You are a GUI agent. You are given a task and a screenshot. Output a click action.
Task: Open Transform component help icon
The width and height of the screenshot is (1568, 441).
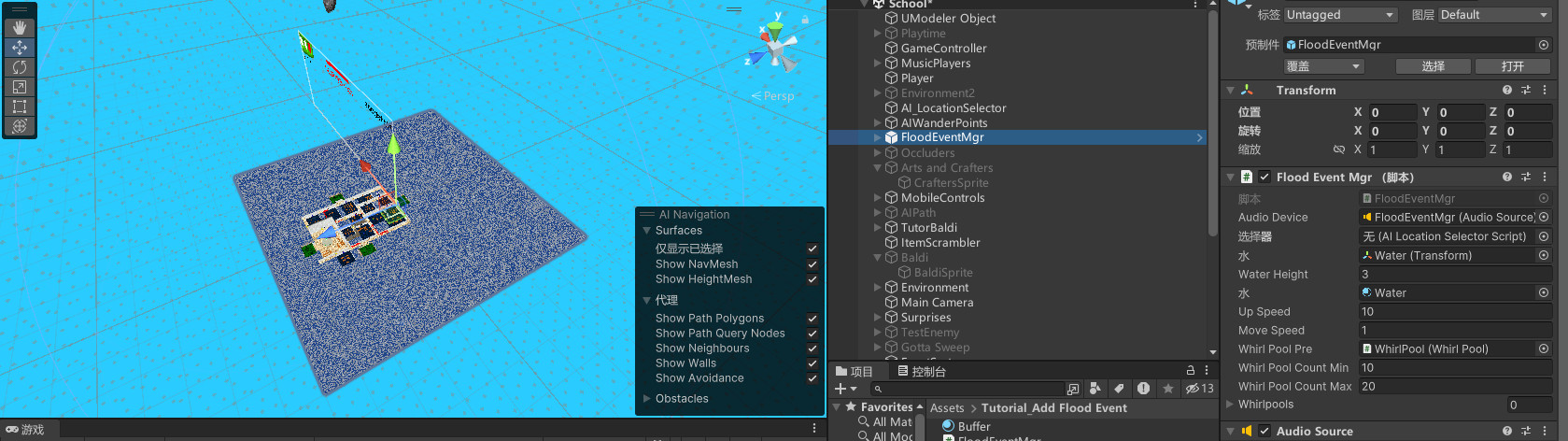pos(1507,91)
